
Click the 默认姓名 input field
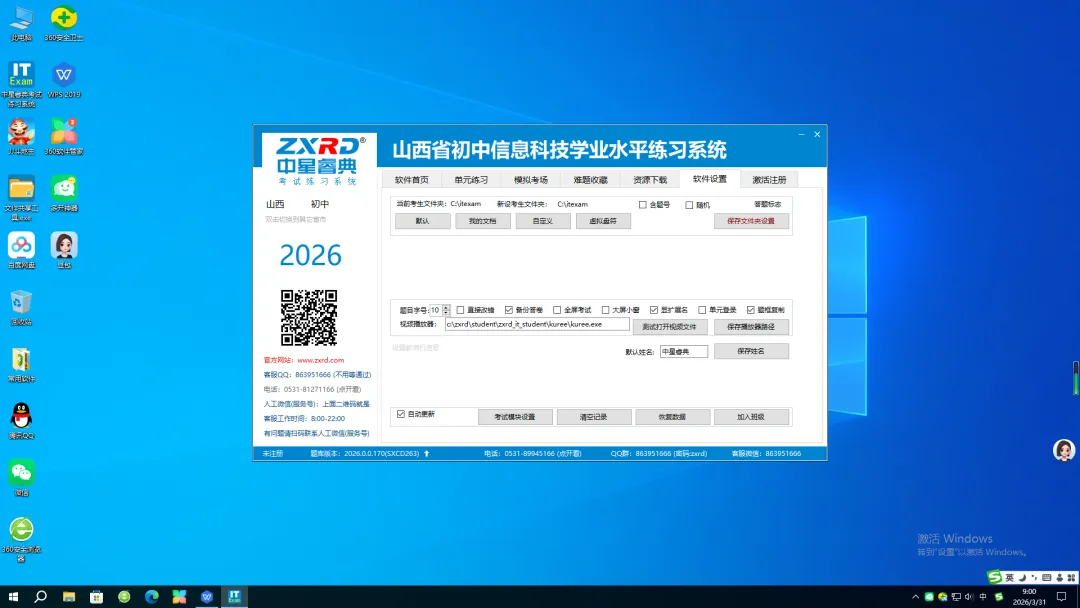point(684,352)
